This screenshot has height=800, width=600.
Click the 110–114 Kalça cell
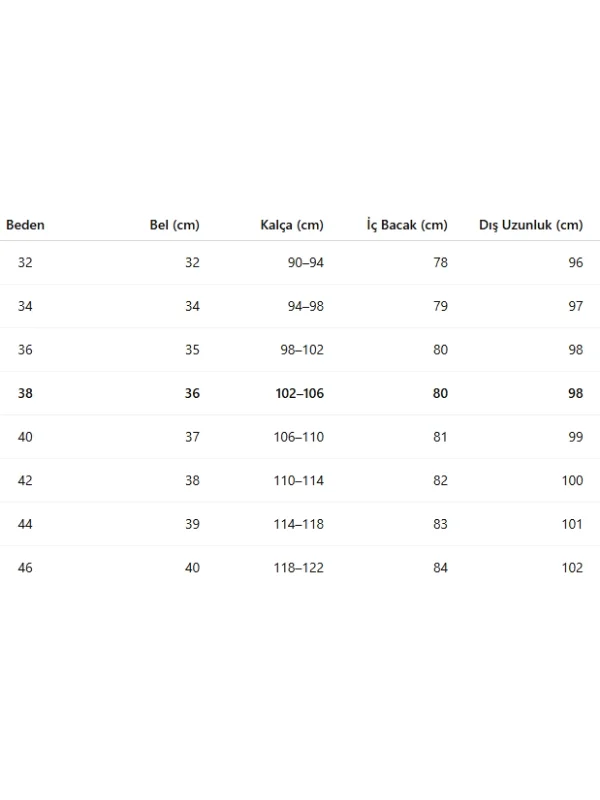300,480
